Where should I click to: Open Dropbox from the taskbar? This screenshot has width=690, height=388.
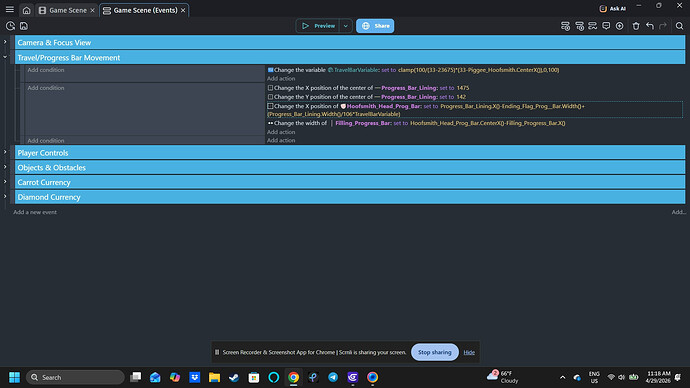tap(195, 377)
